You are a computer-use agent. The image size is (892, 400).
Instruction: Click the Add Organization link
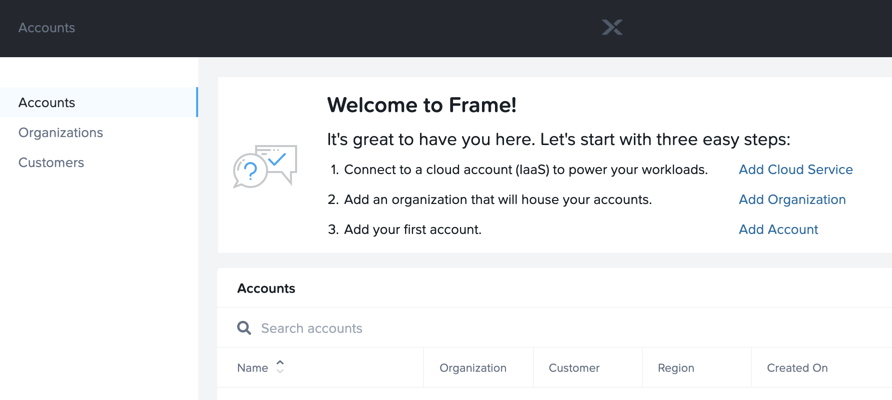[x=792, y=200]
